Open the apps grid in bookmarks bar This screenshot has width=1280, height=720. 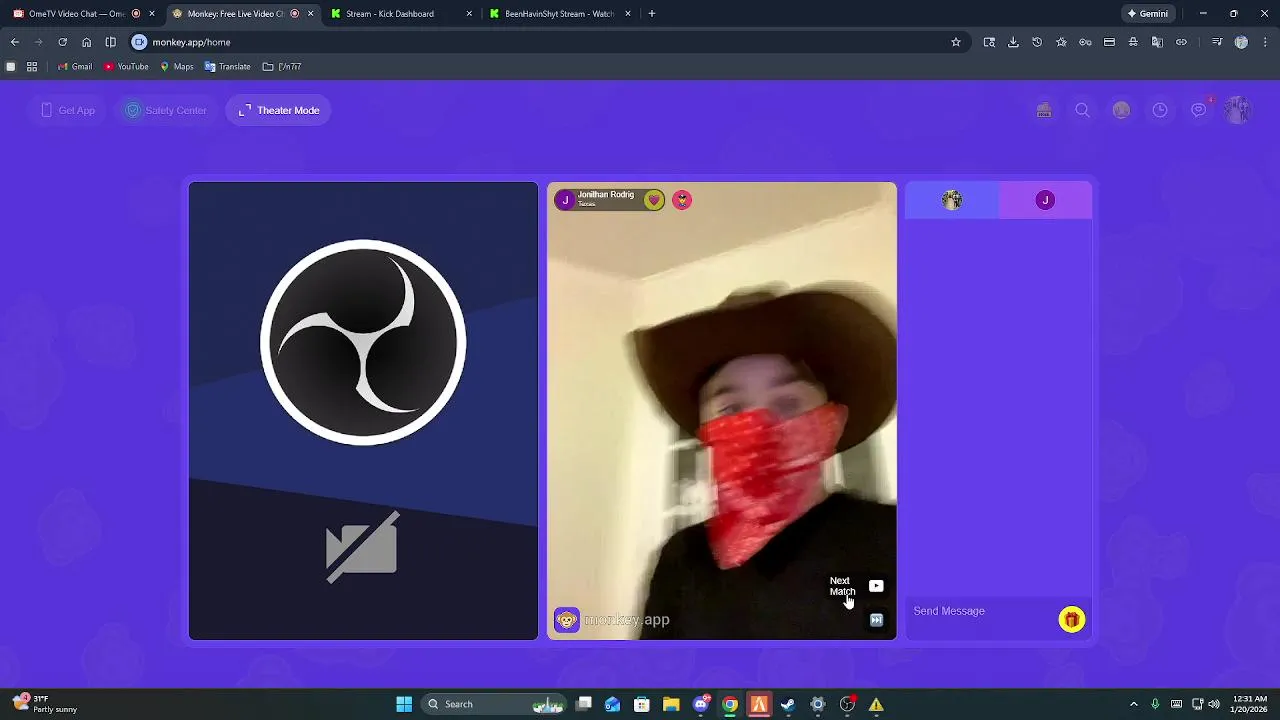coord(32,67)
